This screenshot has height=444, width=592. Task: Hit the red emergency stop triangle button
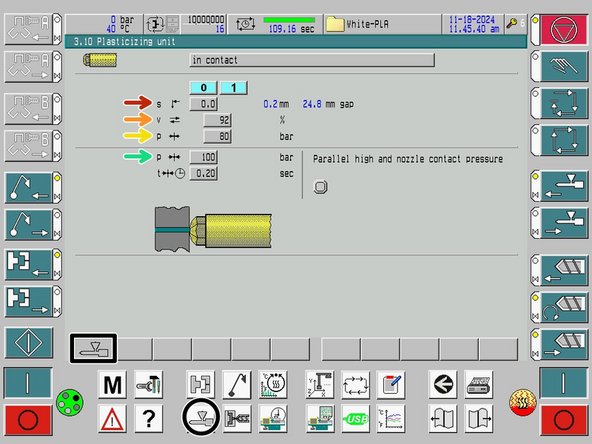(564, 29)
